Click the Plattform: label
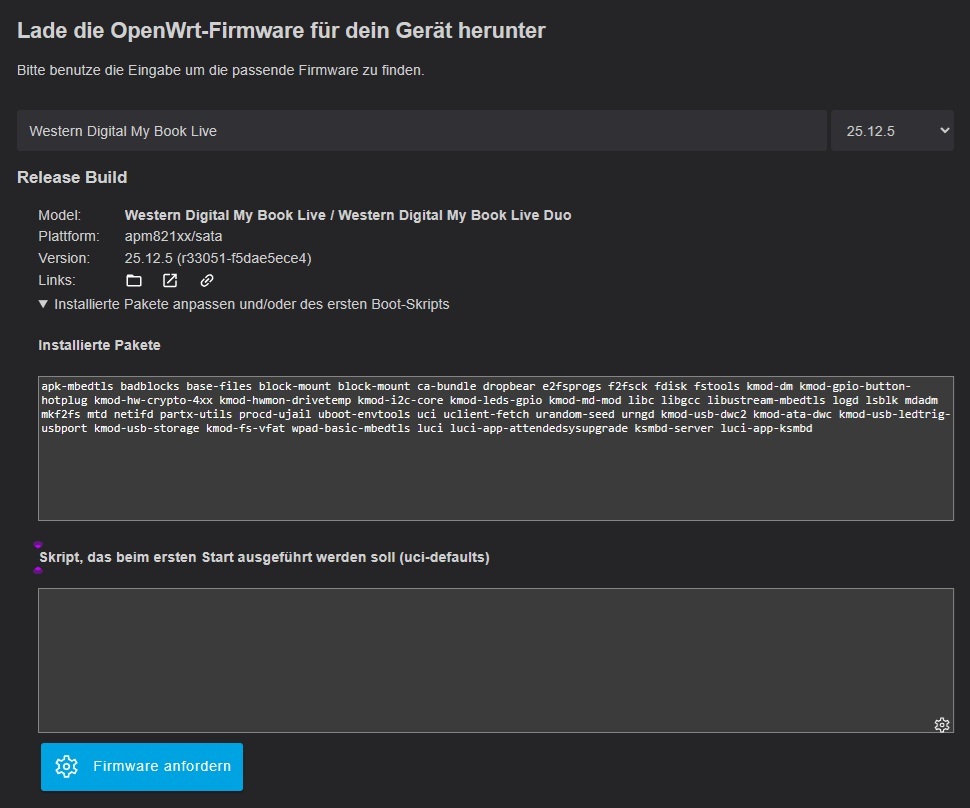 (x=69, y=236)
